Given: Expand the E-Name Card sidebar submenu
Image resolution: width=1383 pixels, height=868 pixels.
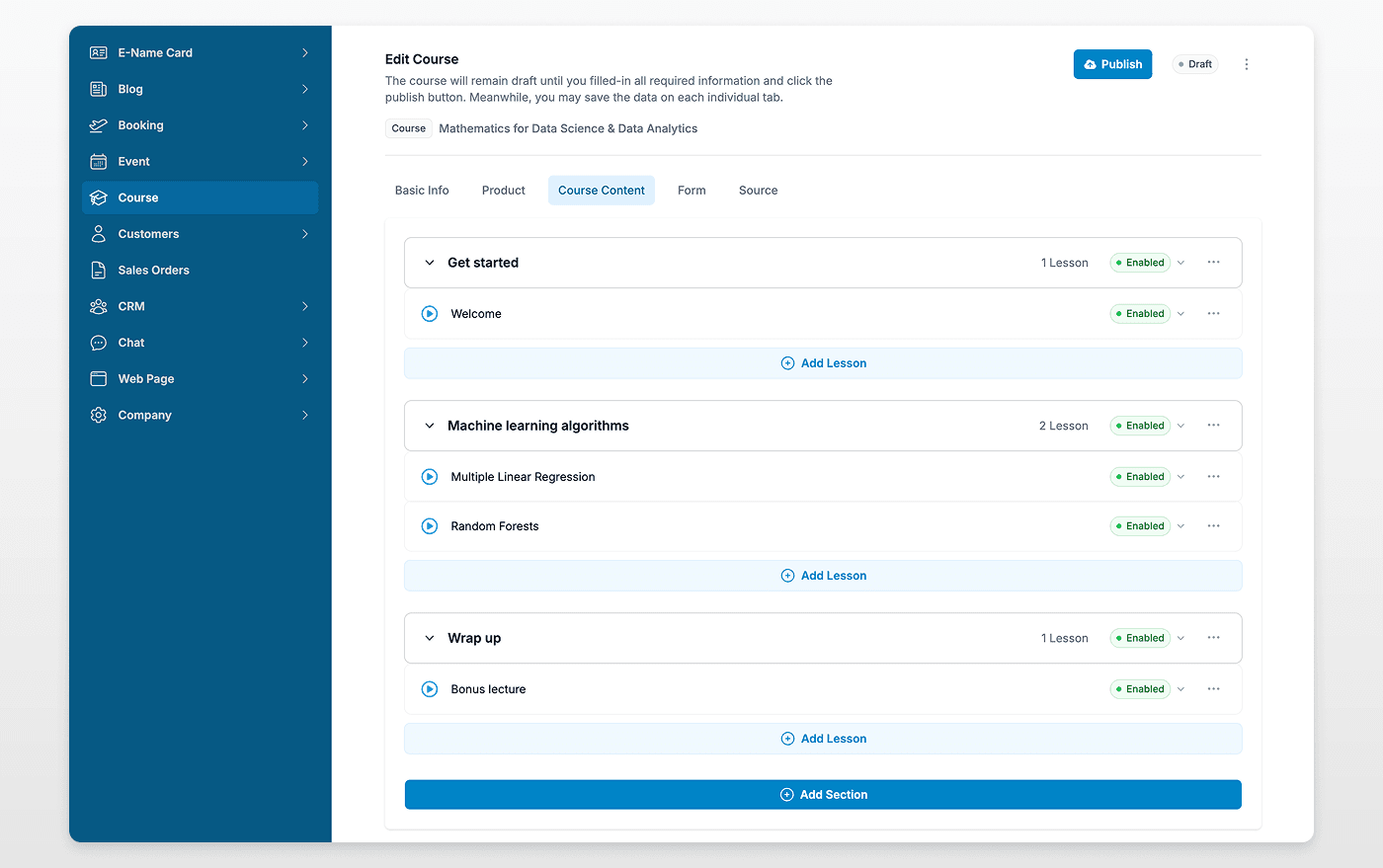Looking at the screenshot, I should (304, 52).
